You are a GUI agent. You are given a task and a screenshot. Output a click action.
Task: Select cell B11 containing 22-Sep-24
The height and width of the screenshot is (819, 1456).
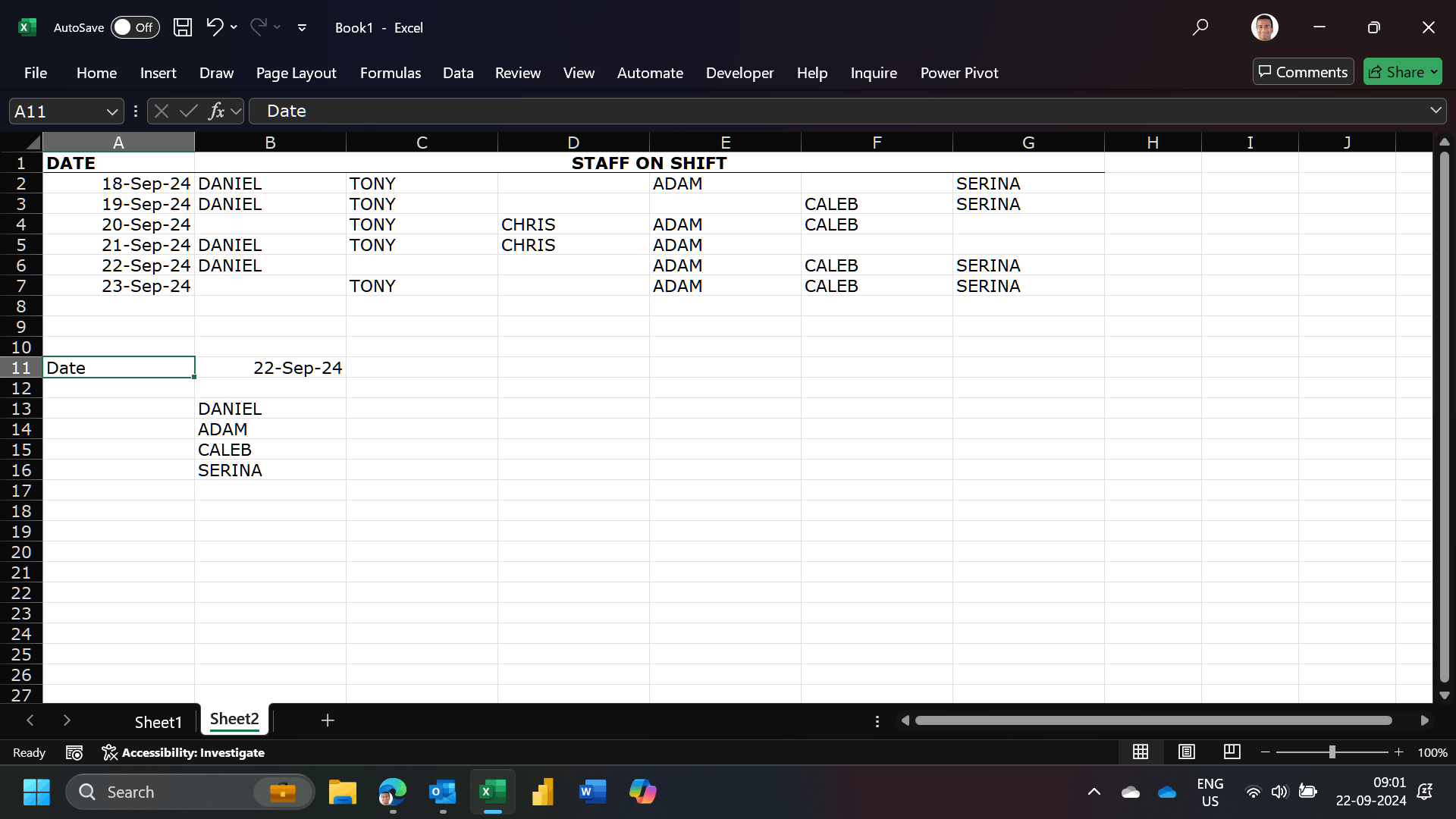[270, 368]
